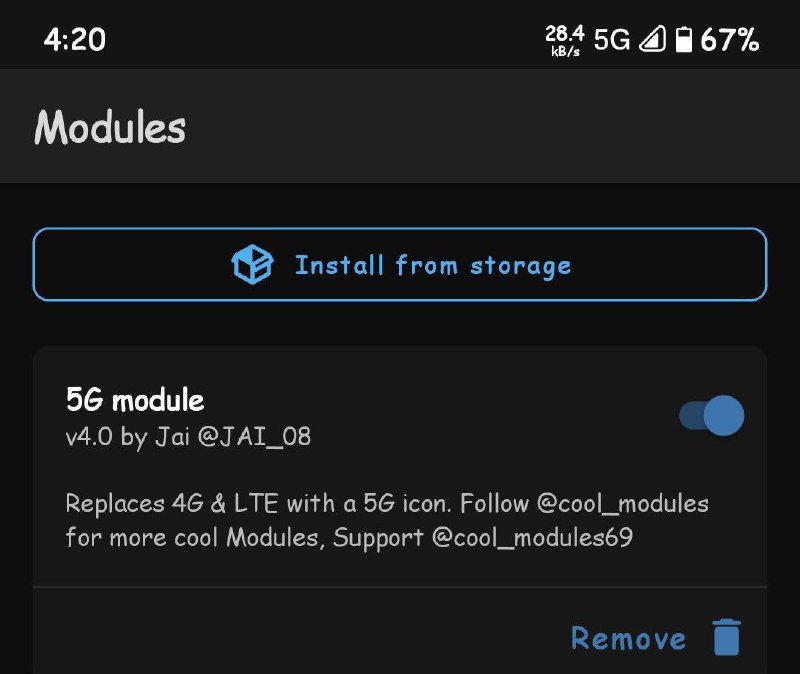Tap the @cool_modules mention in description
The height and width of the screenshot is (674, 800).
click(x=622, y=504)
